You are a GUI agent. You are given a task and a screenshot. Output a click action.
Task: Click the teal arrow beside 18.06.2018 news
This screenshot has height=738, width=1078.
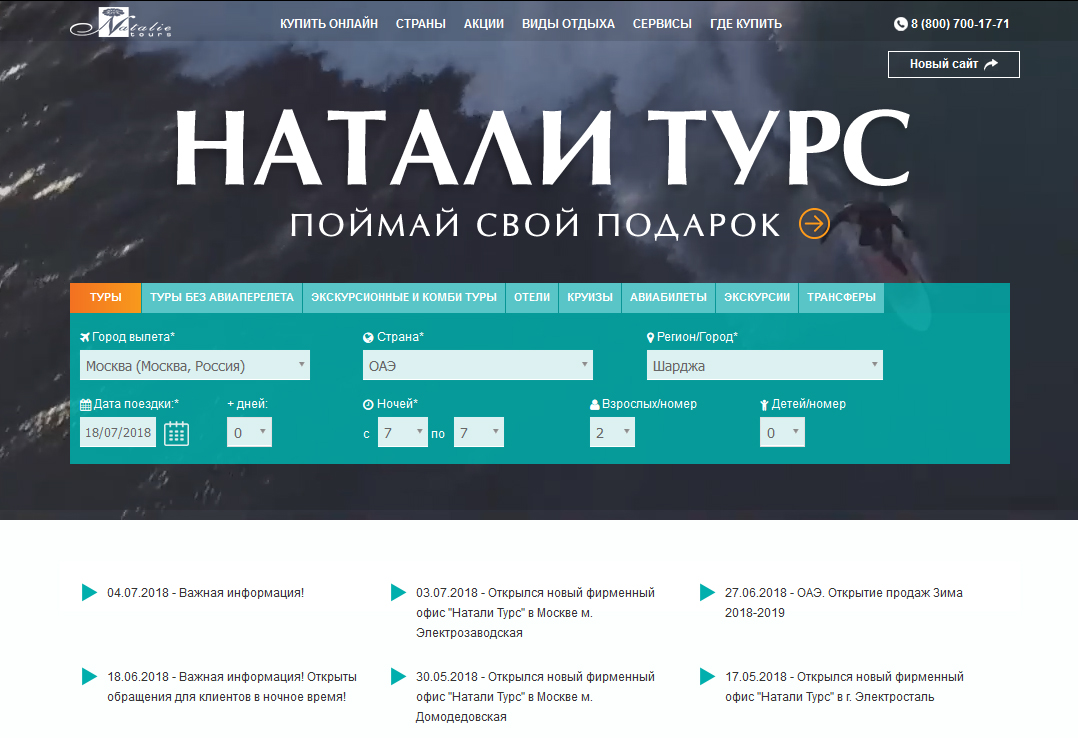point(89,677)
